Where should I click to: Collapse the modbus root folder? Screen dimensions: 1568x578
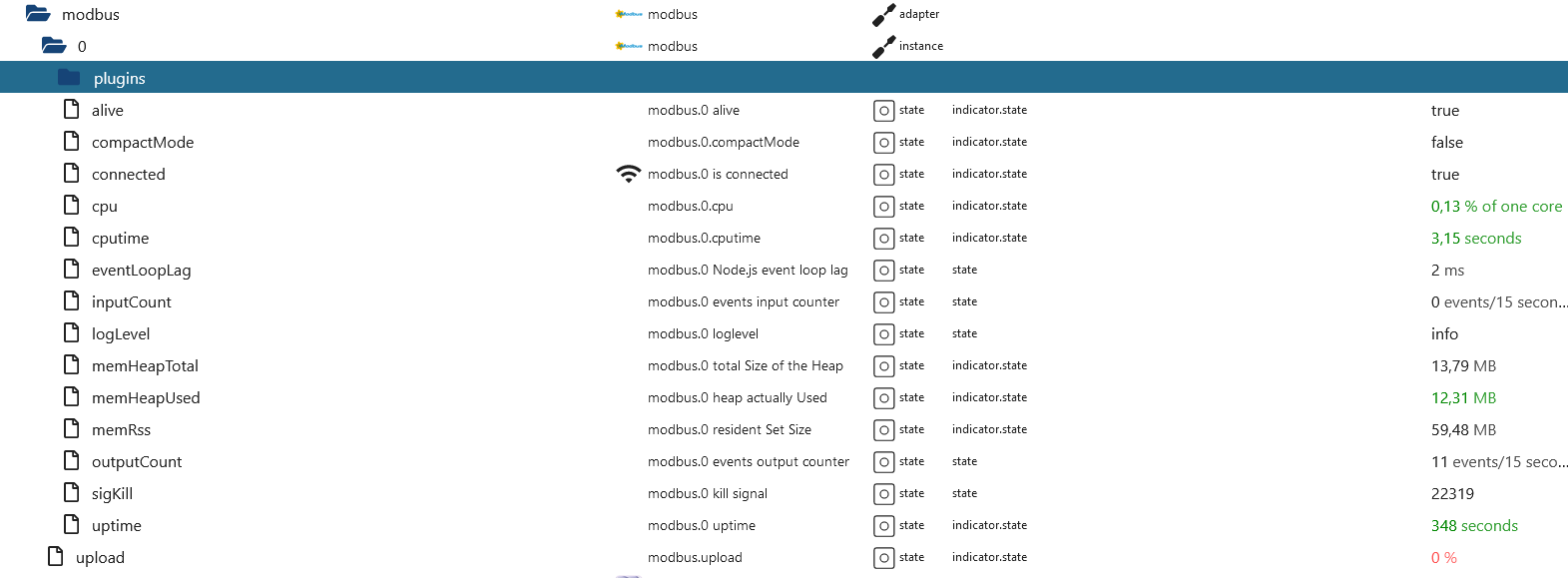pyautogui.click(x=38, y=14)
